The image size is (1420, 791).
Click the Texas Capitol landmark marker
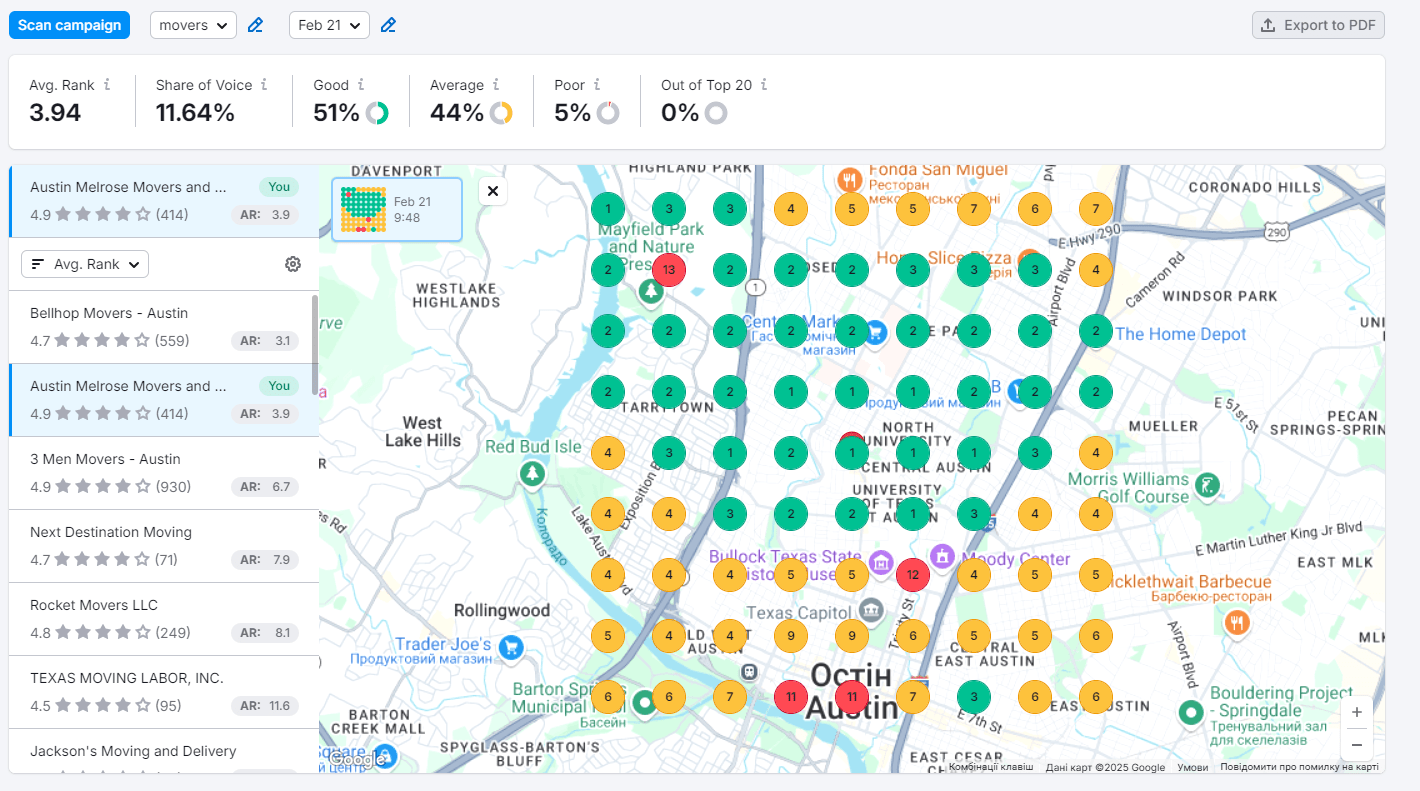pos(871,609)
